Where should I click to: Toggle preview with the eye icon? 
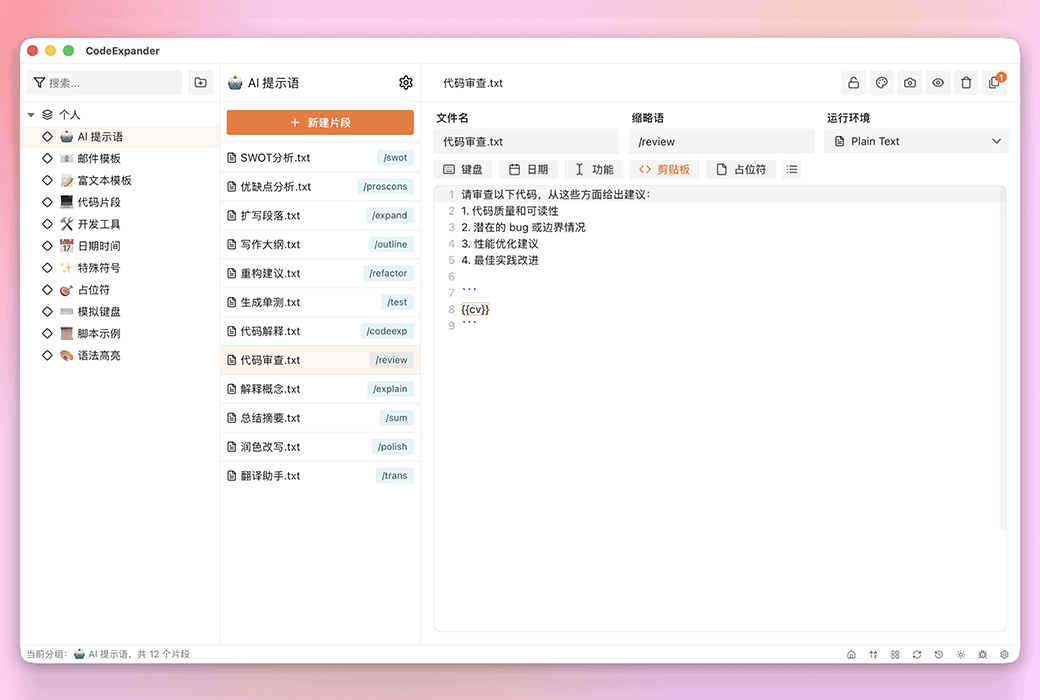(937, 83)
